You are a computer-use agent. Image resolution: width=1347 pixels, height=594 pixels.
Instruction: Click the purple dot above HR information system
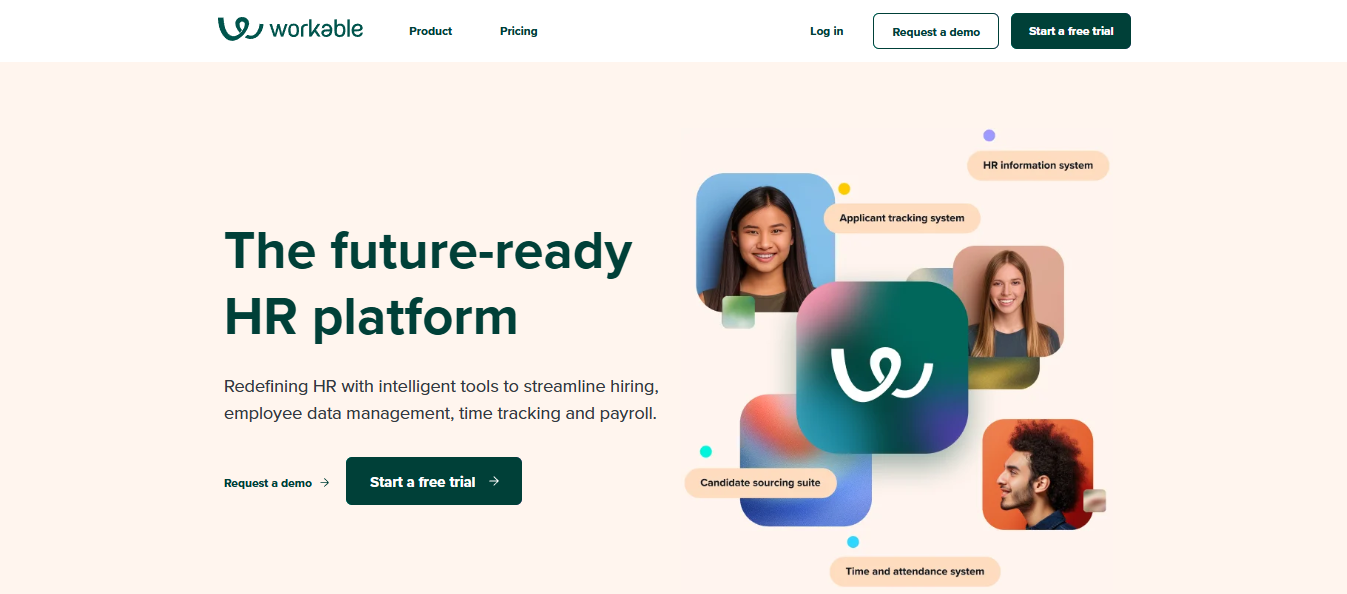tap(989, 135)
